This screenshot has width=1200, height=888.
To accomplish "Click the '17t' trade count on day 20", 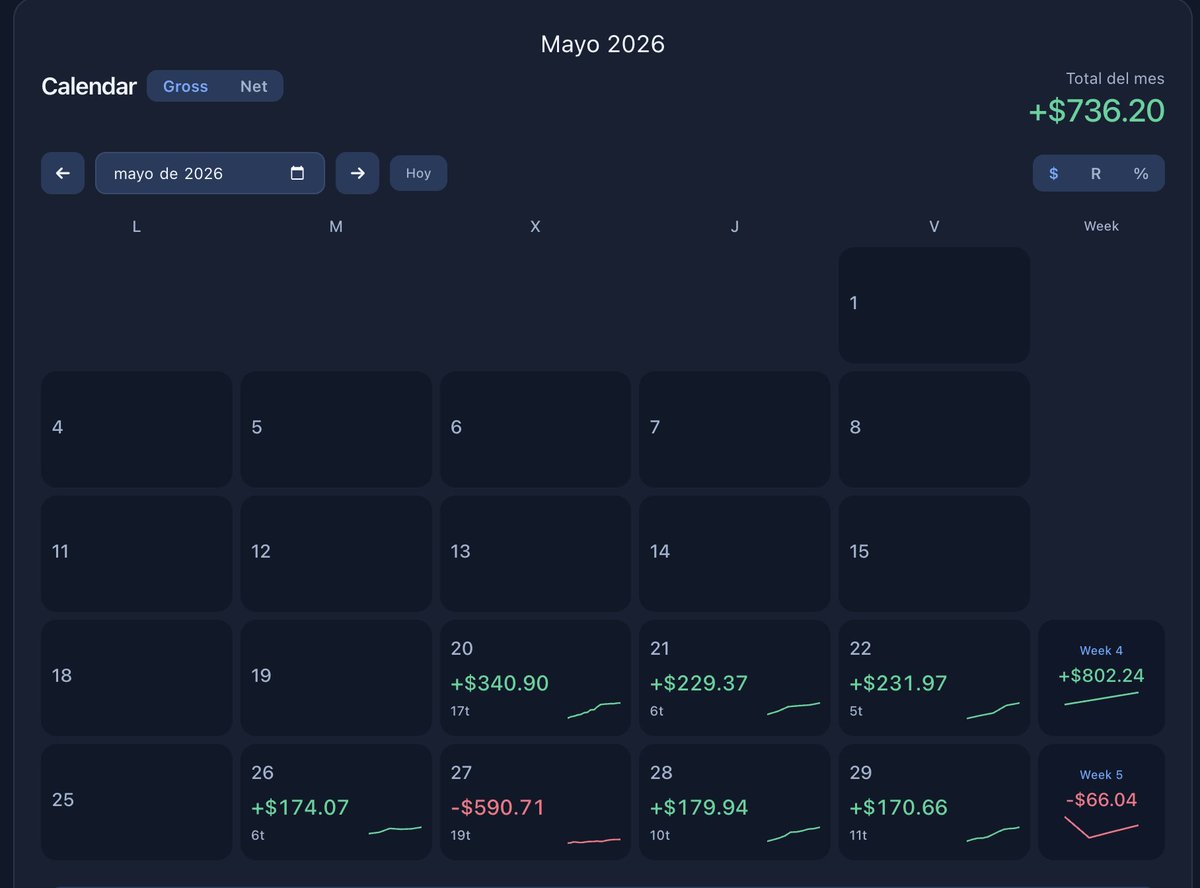I will point(460,711).
